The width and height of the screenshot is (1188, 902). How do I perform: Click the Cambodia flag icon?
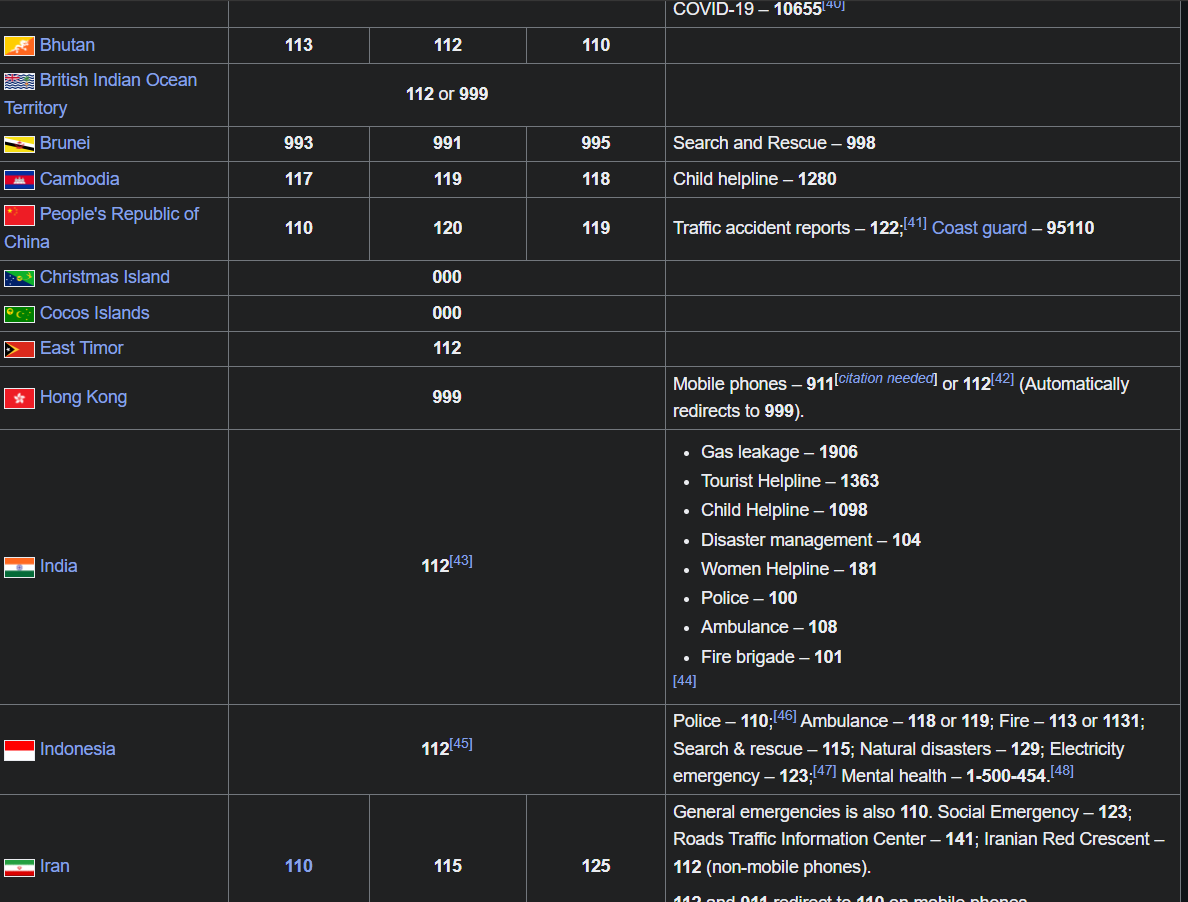pos(19,179)
